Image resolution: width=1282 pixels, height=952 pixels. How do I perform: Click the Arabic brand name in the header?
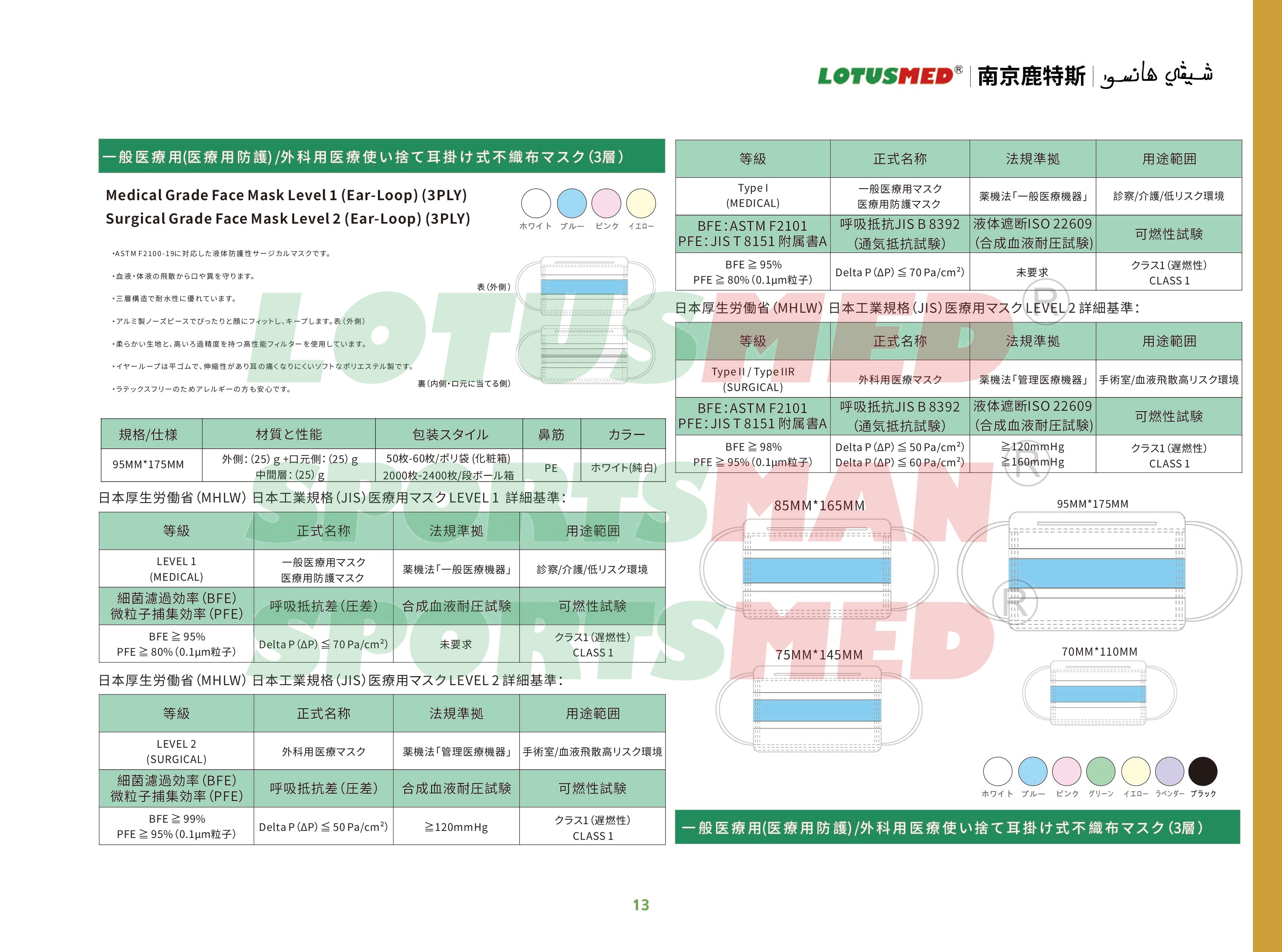pyautogui.click(x=1156, y=75)
